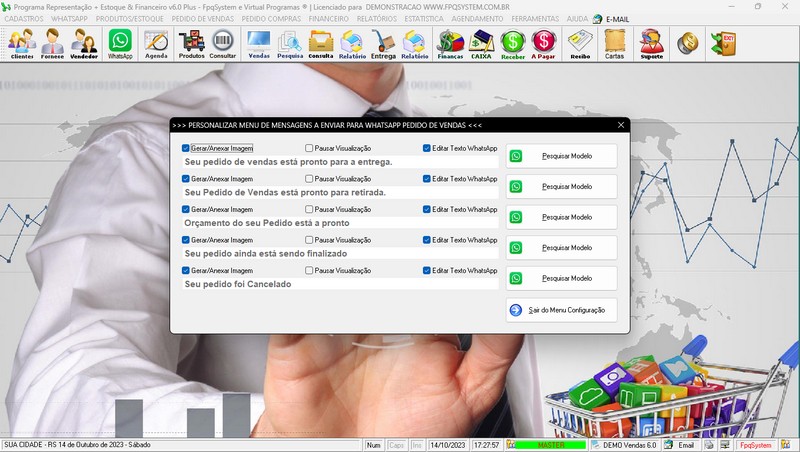Open the Agenda toolbar icon
800x452 pixels.
click(156, 44)
